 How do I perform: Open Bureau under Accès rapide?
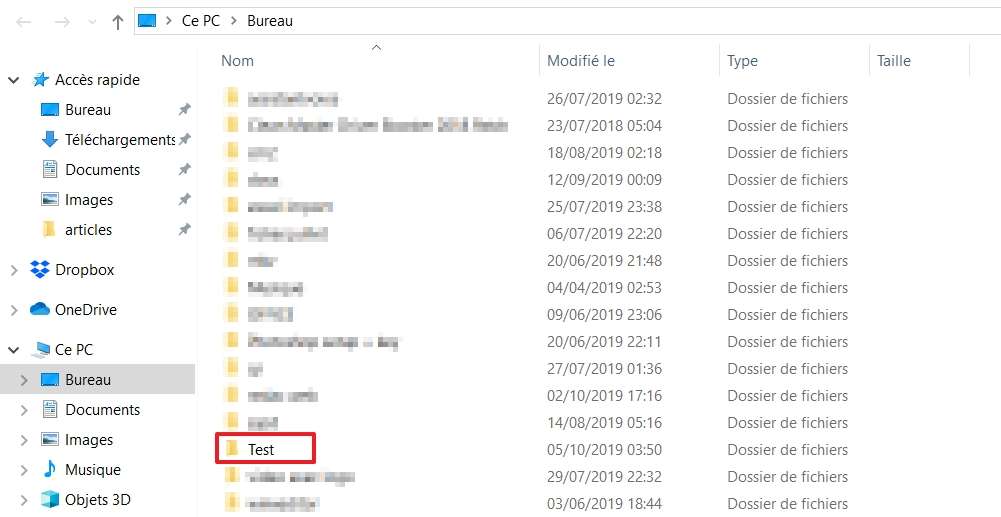coord(88,110)
